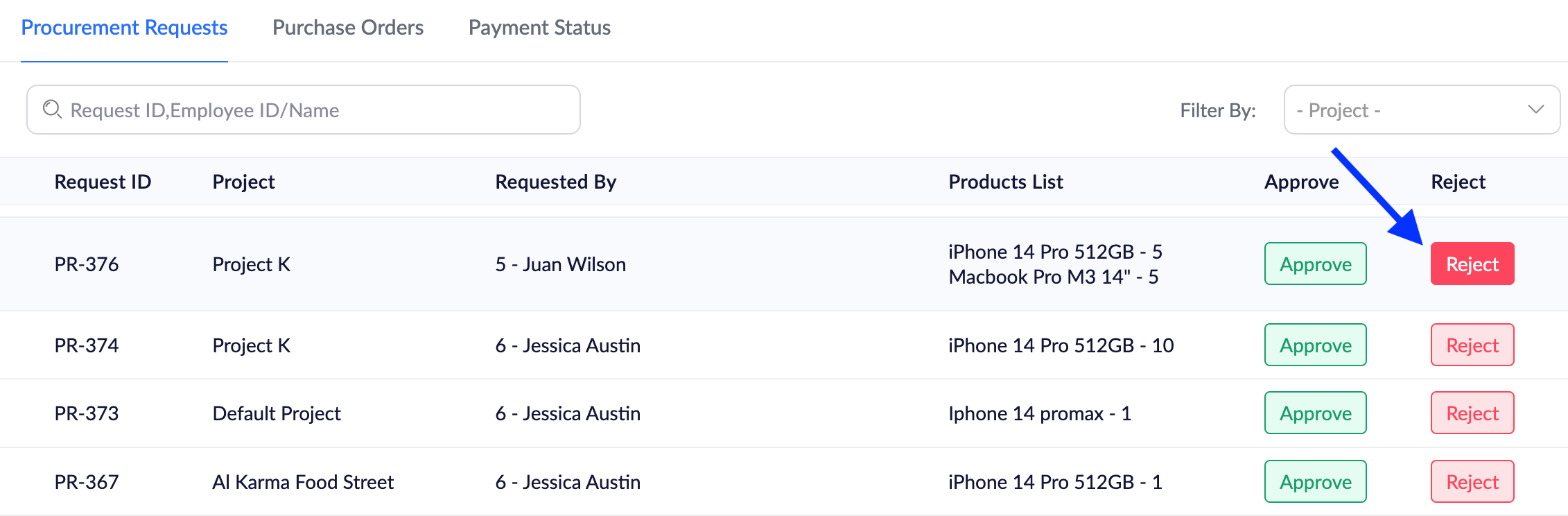Click the Project filter chevron arrow
The height and width of the screenshot is (516, 1568).
[1535, 110]
